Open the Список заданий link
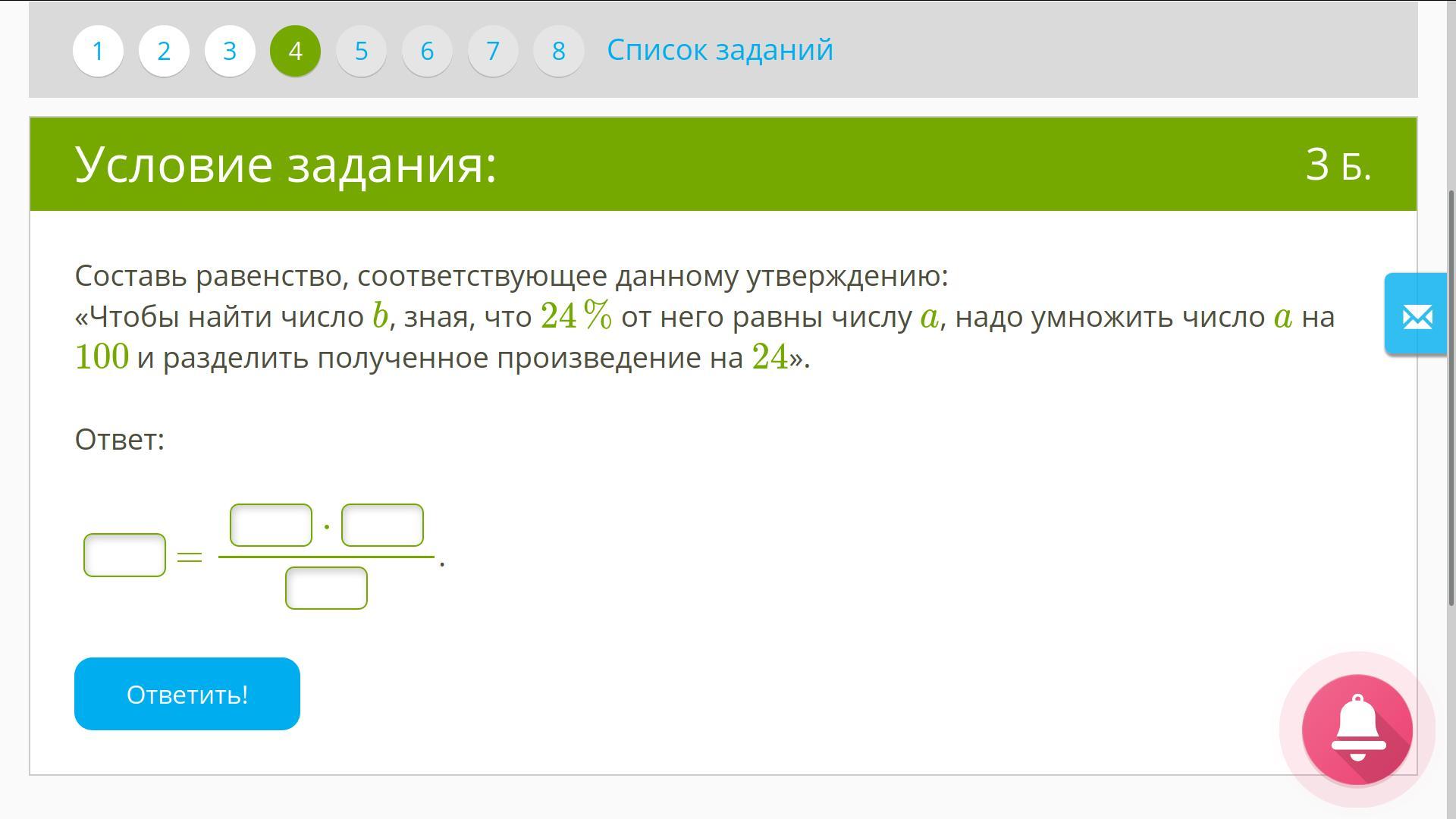Image resolution: width=1456 pixels, height=819 pixels. 720,50
